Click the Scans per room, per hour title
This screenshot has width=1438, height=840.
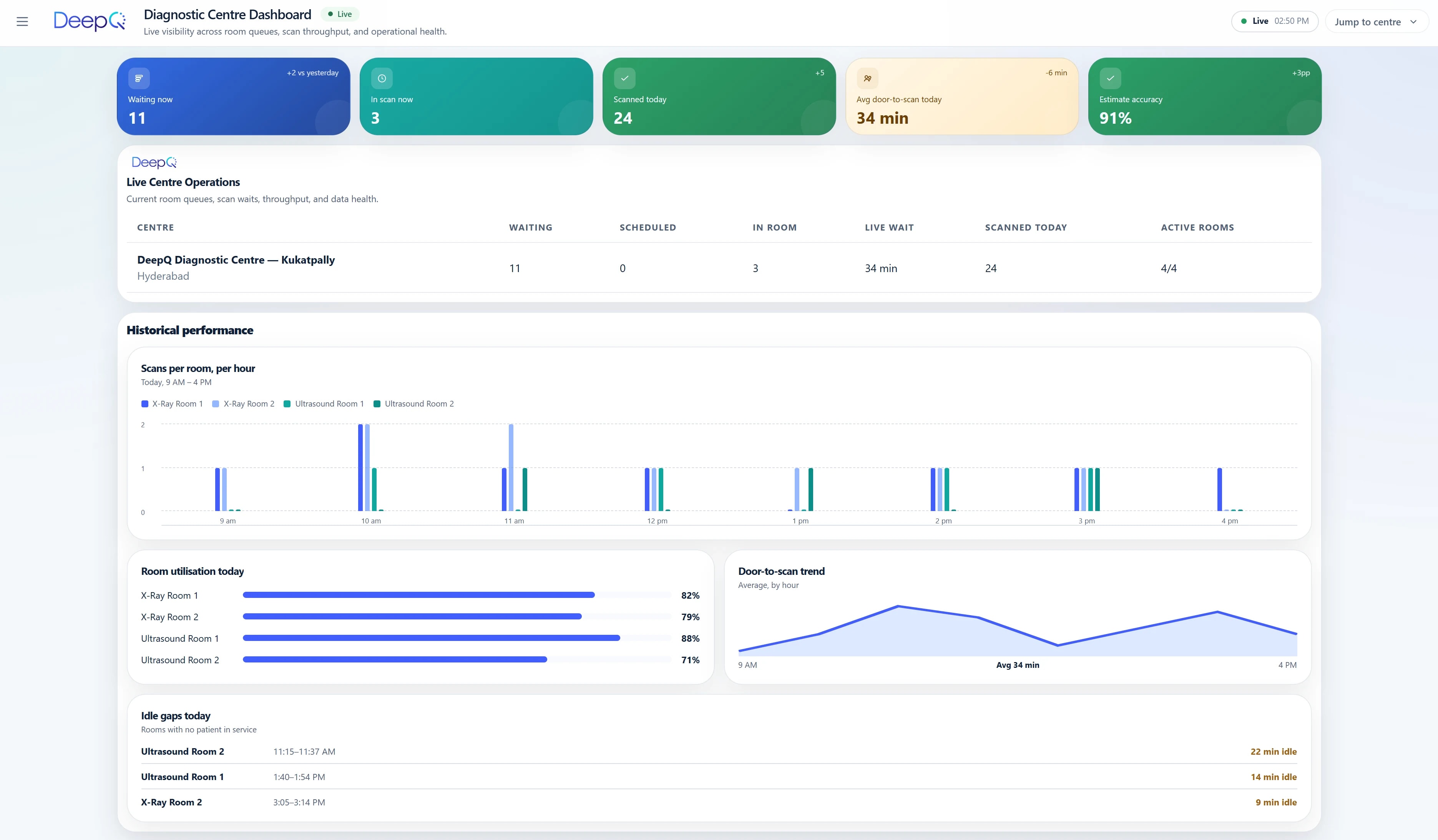click(198, 369)
